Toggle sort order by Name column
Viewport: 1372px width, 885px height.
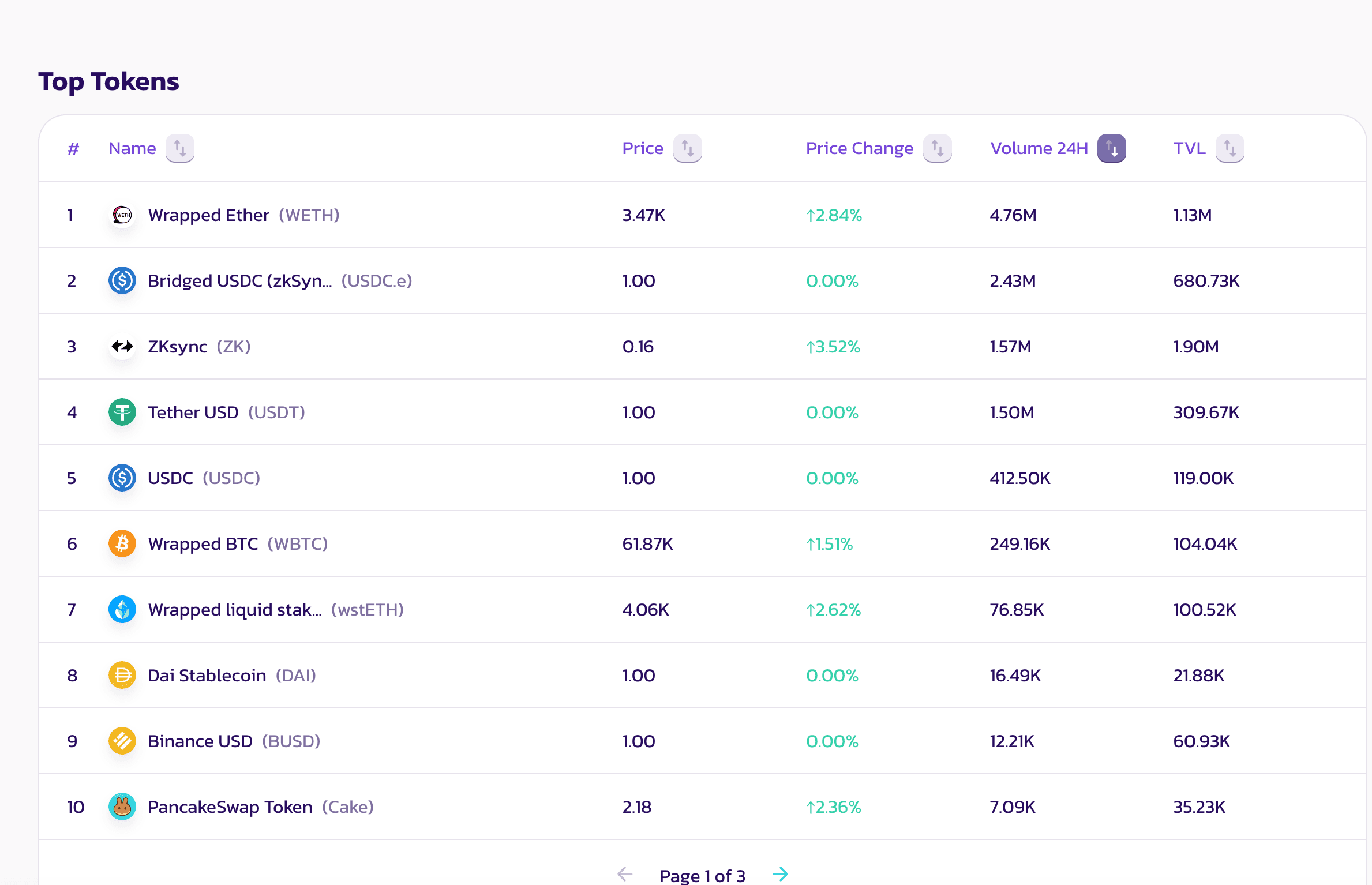(x=180, y=149)
